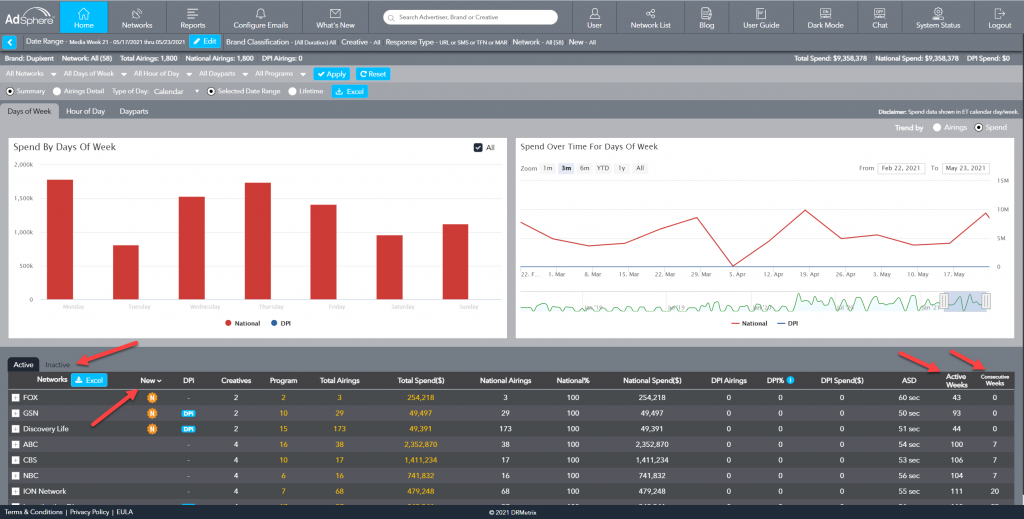Click the search magnifier icon
Viewport: 1024px width, 519px height.
point(391,18)
